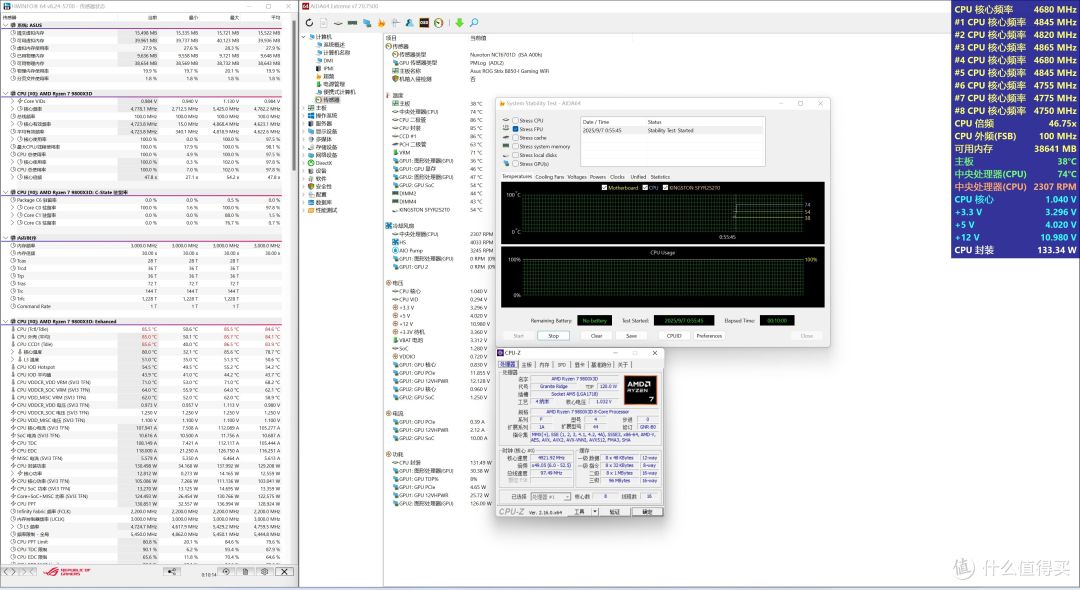Toggle the Motherboard graph checkbox

click(604, 187)
